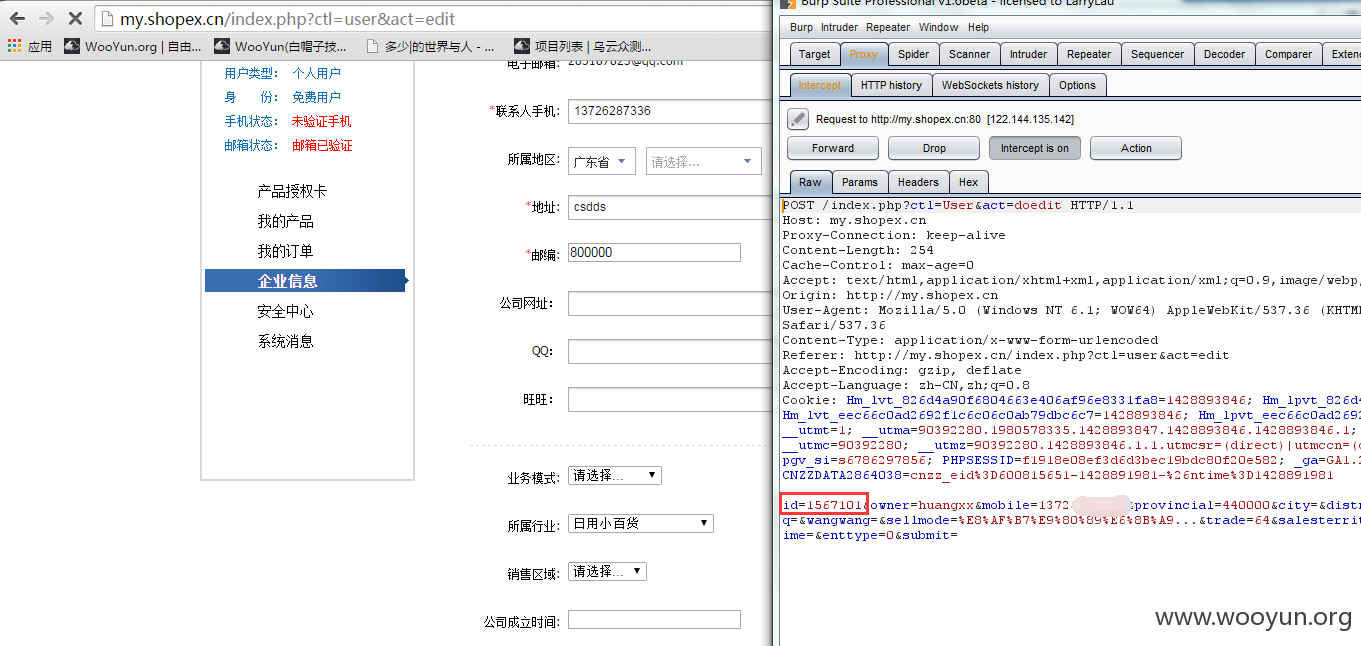Click the browser back arrow
The width and height of the screenshot is (1361, 646).
point(17,19)
